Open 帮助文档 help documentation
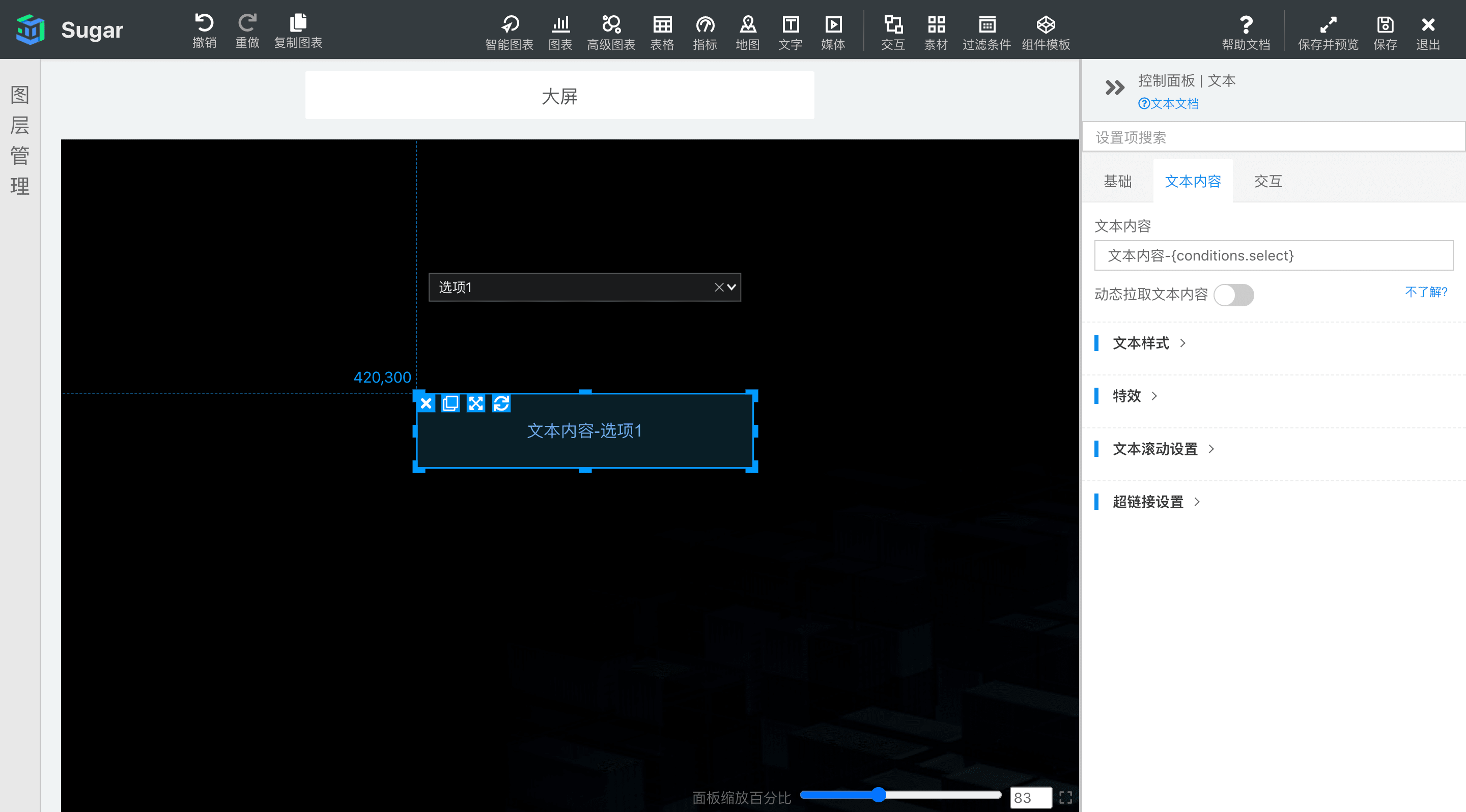 [x=1246, y=33]
